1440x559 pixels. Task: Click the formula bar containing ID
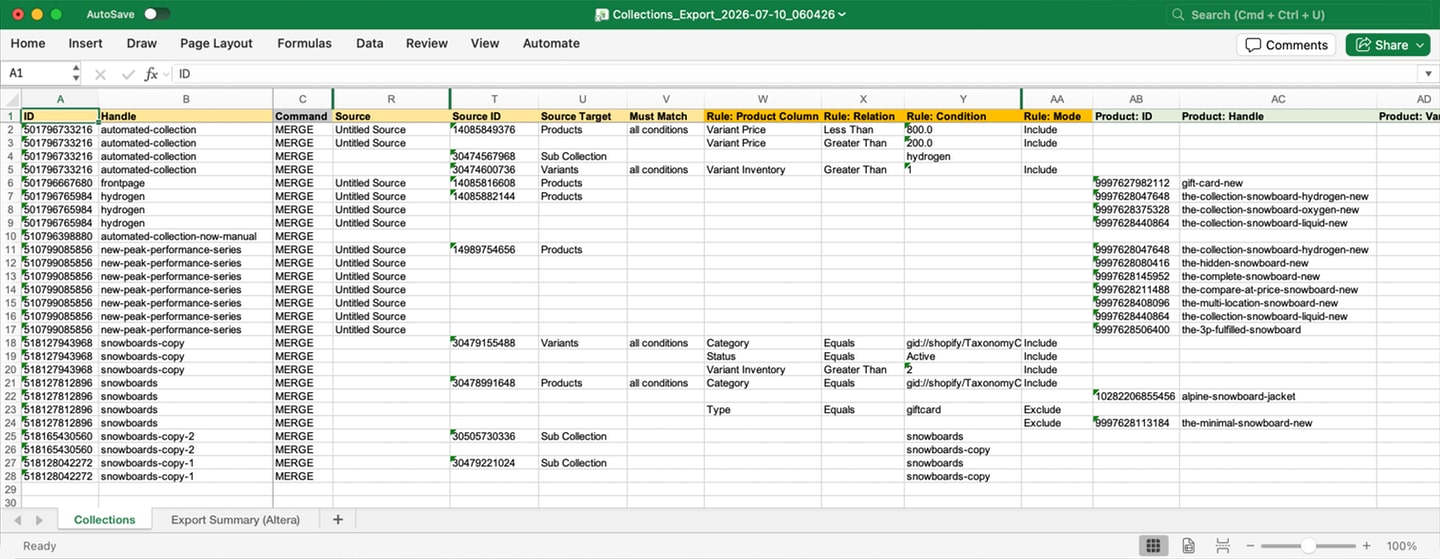pyautogui.click(x=795, y=74)
